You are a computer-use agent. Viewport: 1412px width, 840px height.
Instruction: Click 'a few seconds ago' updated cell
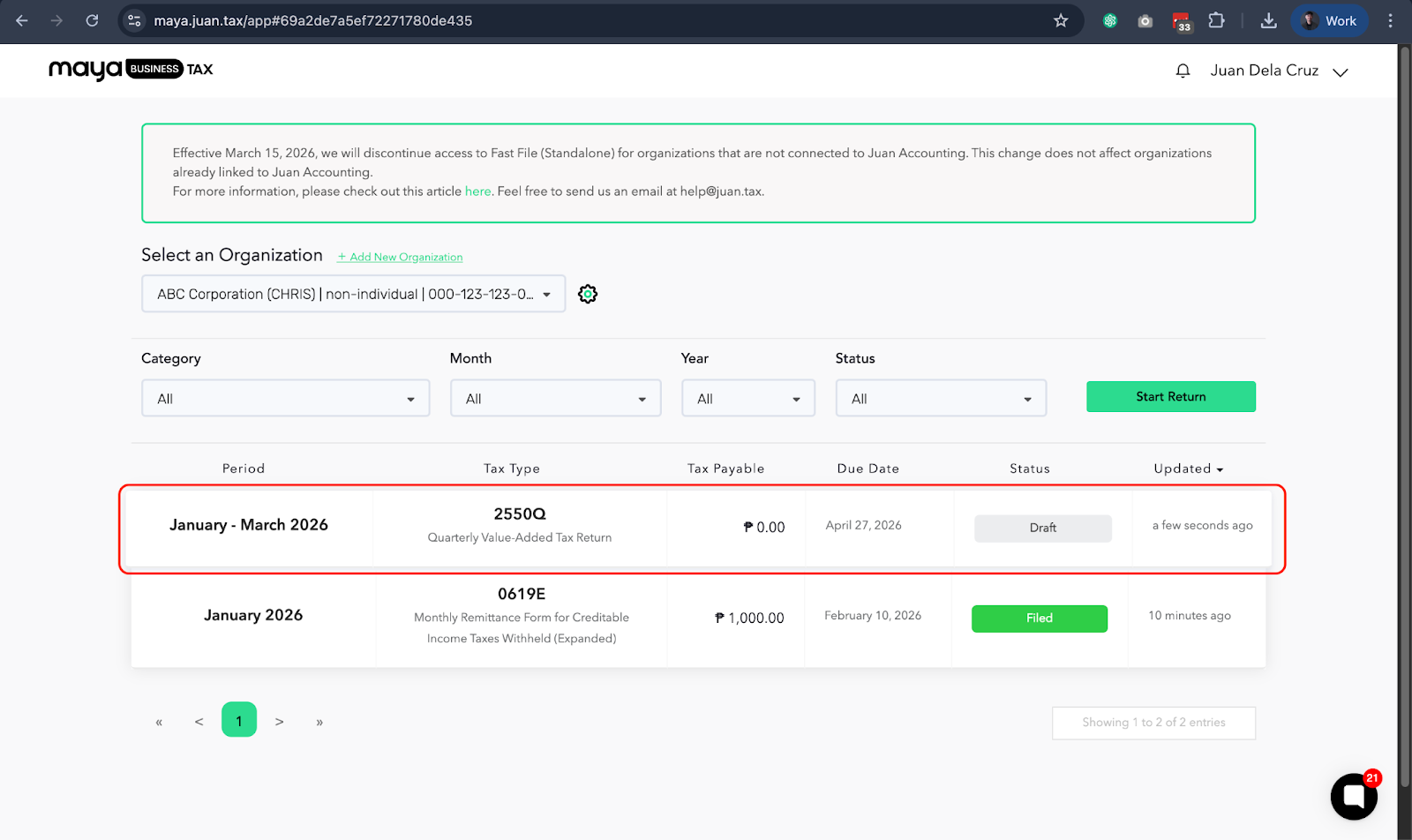pos(1202,525)
